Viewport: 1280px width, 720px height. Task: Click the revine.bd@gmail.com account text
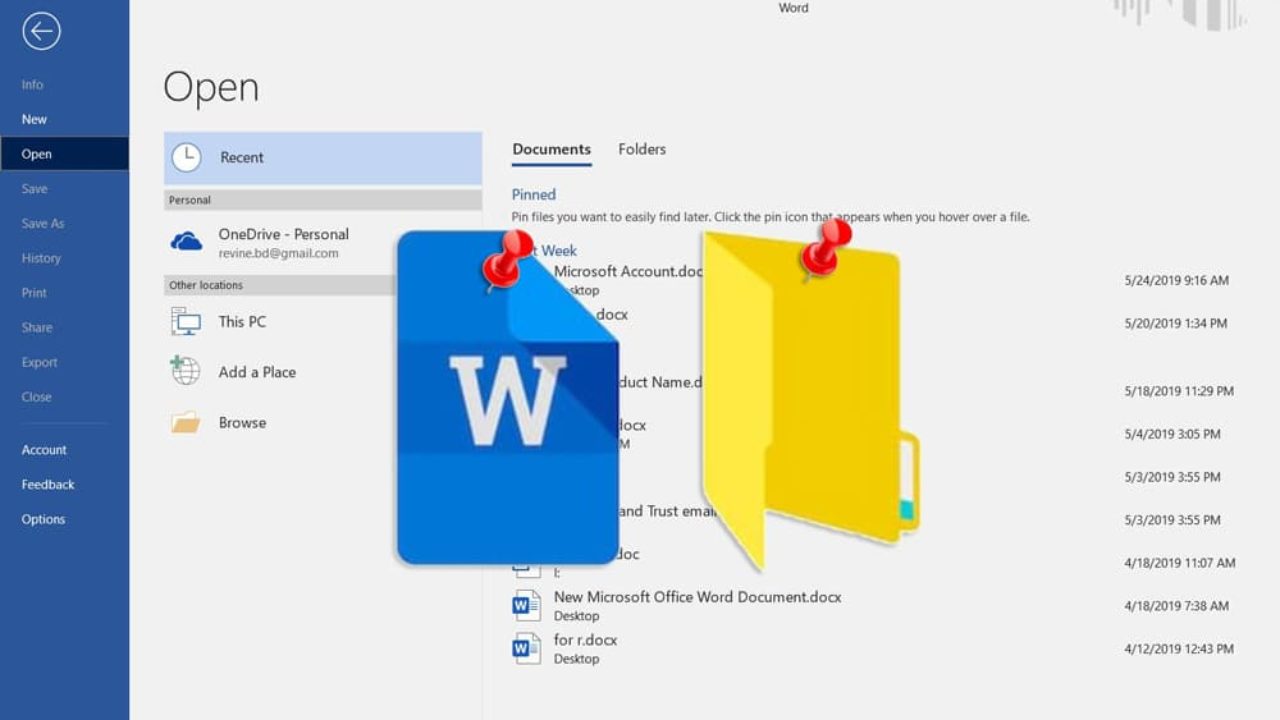278,254
